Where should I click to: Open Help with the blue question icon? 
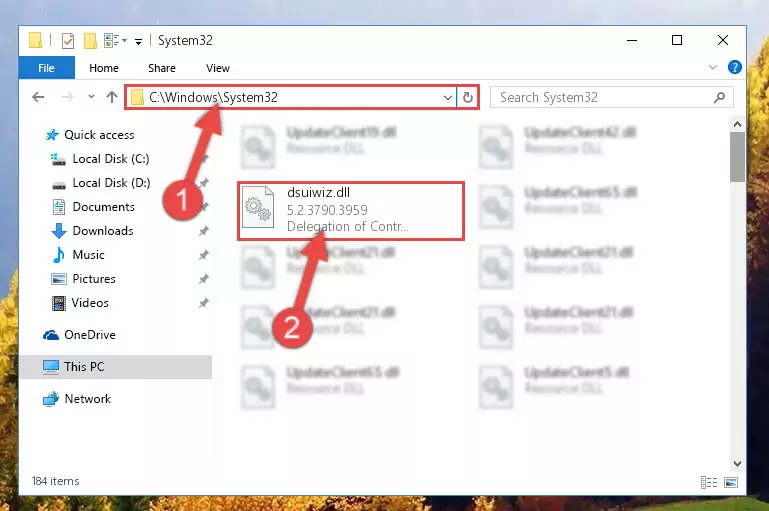coord(735,67)
